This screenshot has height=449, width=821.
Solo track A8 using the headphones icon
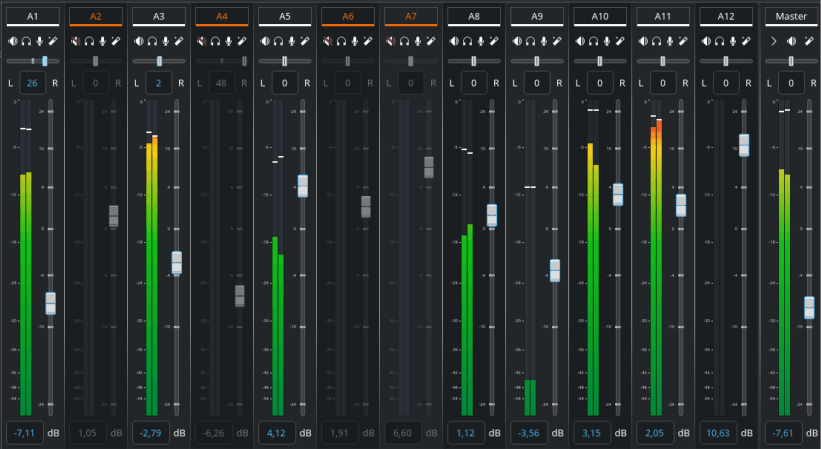pyautogui.click(x=466, y=41)
